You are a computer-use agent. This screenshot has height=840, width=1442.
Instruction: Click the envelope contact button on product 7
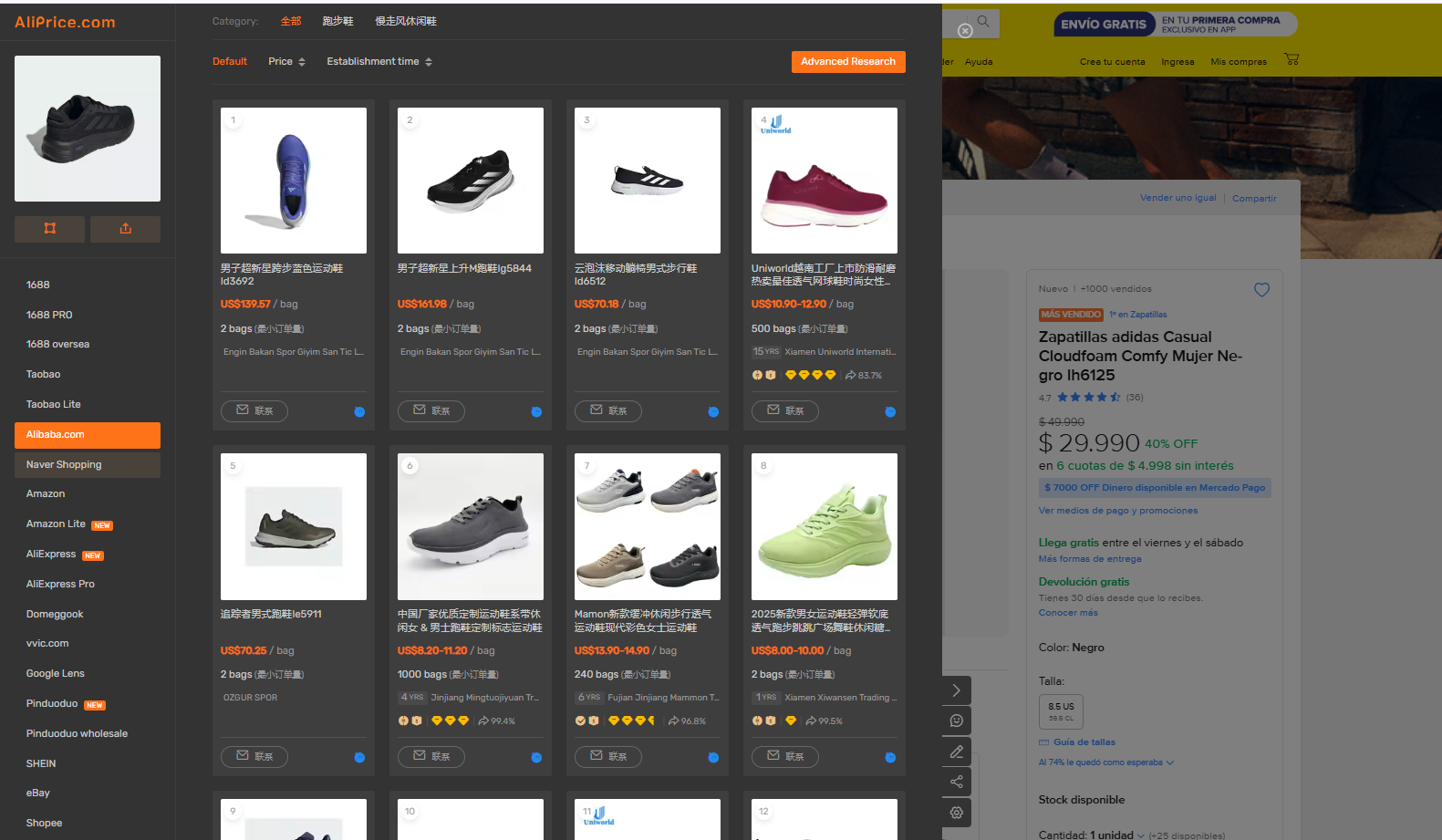(608, 757)
